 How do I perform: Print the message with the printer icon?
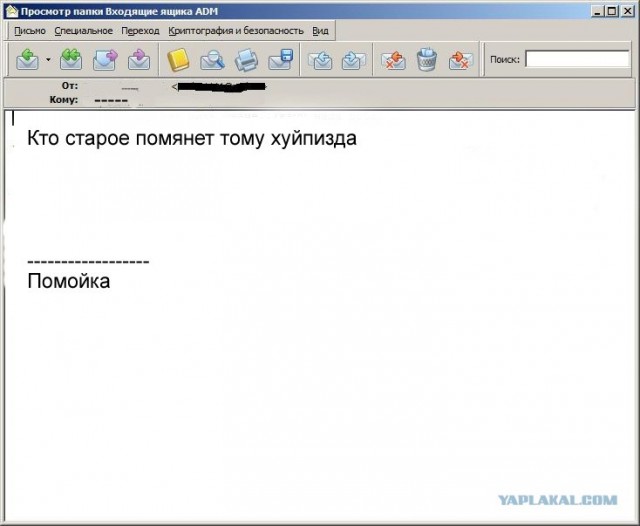(246, 60)
